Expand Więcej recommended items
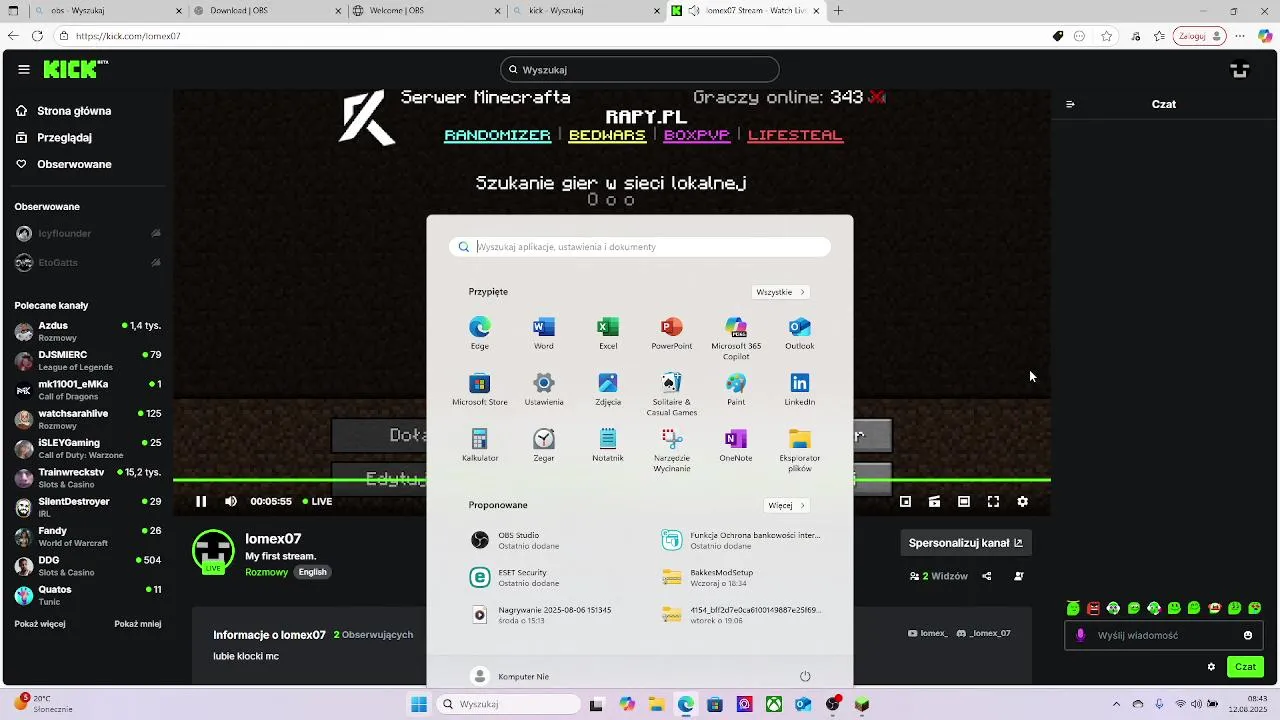Viewport: 1280px width, 720px height. coord(787,505)
